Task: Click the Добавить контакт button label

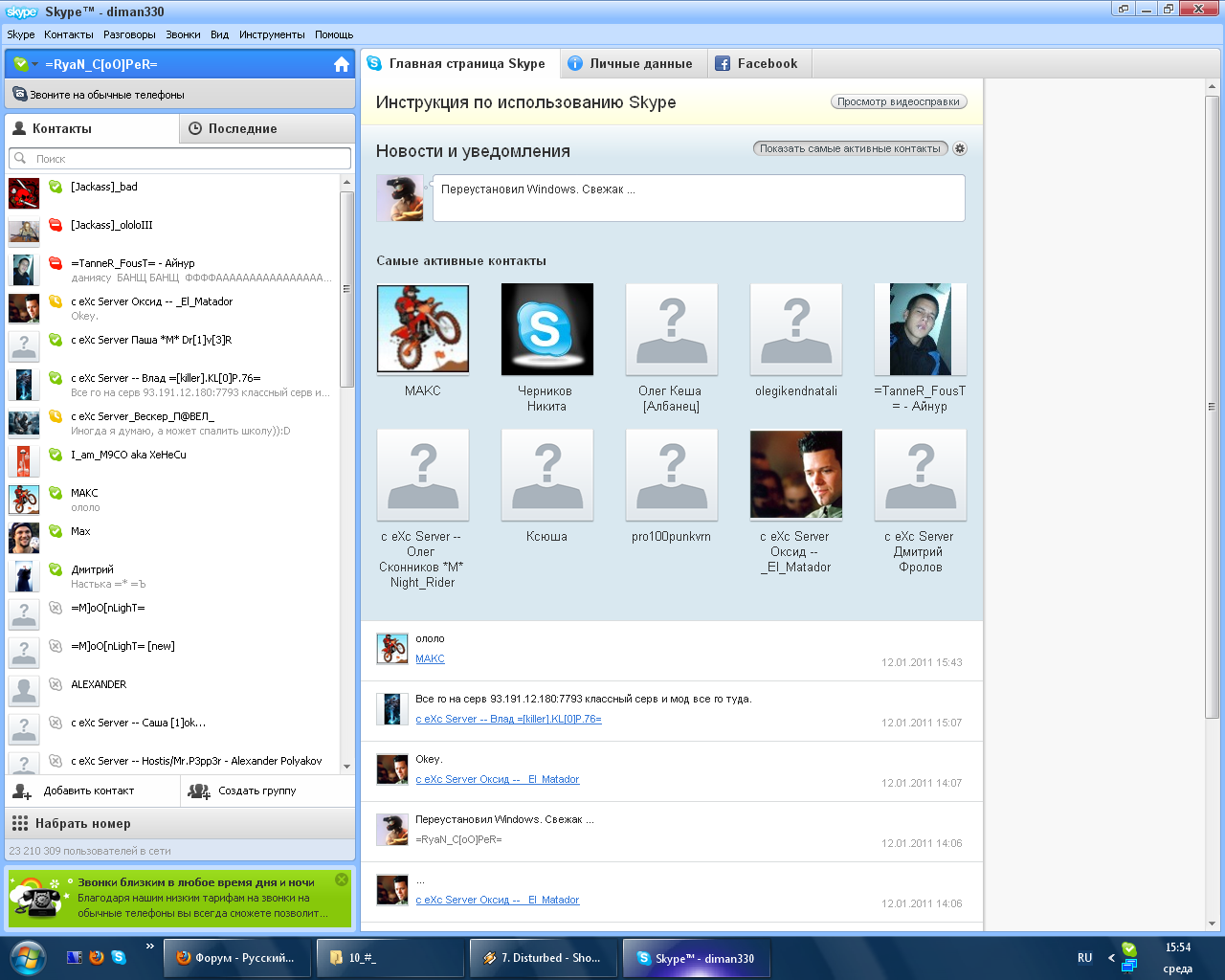Action: coord(89,791)
